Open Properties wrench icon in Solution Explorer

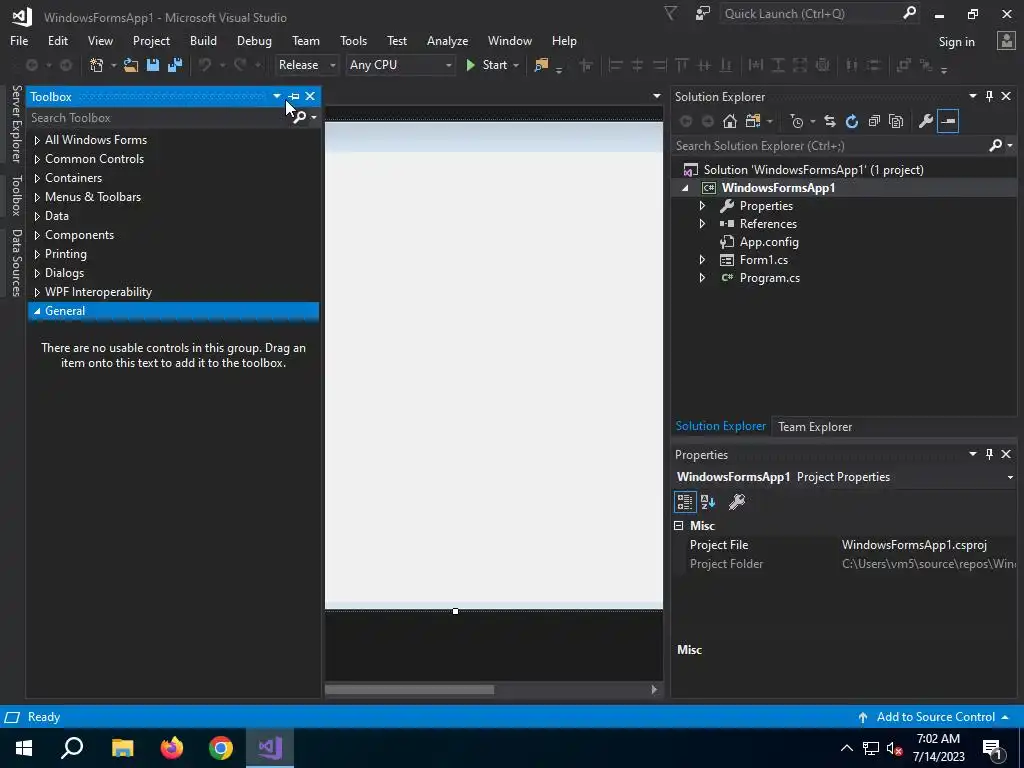tap(925, 121)
